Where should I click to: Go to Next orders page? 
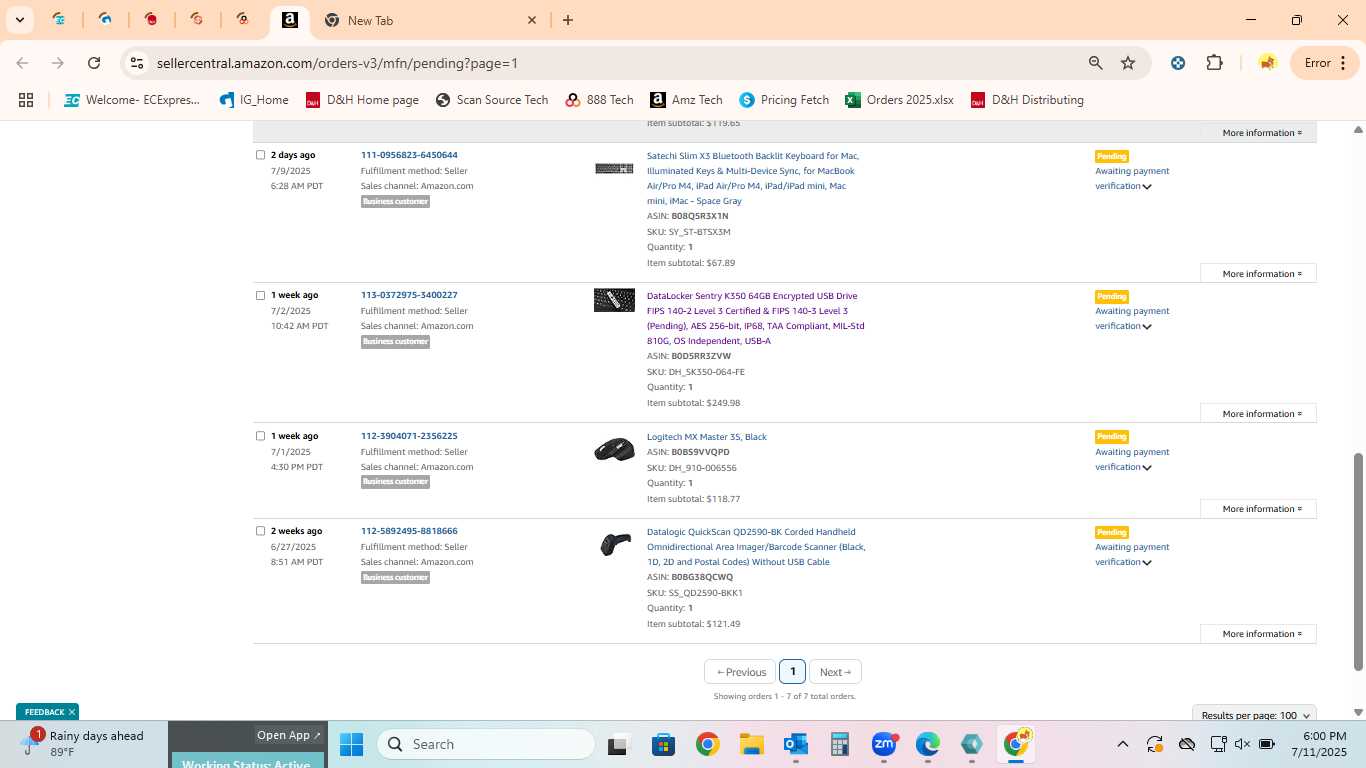(835, 672)
